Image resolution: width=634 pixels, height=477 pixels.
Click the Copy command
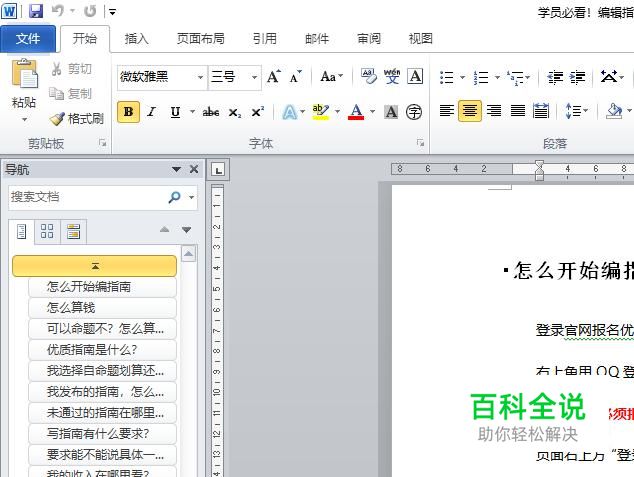pos(71,94)
